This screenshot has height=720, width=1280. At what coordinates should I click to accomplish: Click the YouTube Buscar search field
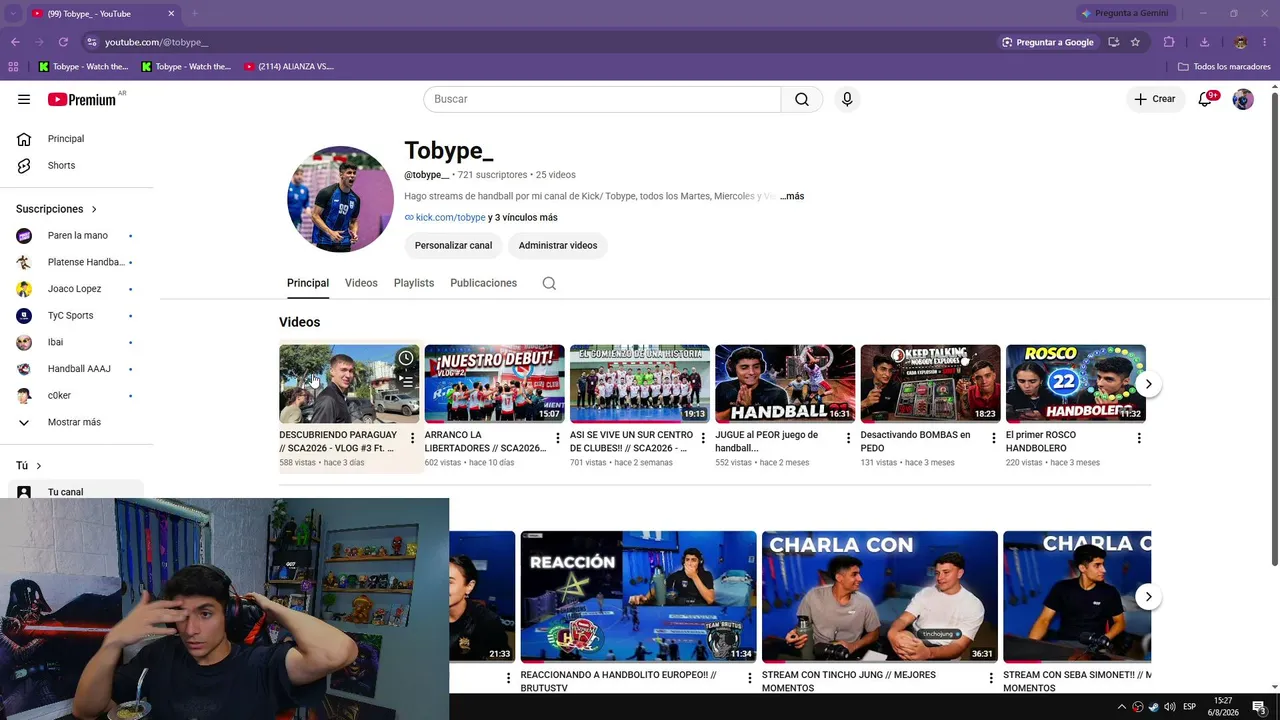(602, 99)
